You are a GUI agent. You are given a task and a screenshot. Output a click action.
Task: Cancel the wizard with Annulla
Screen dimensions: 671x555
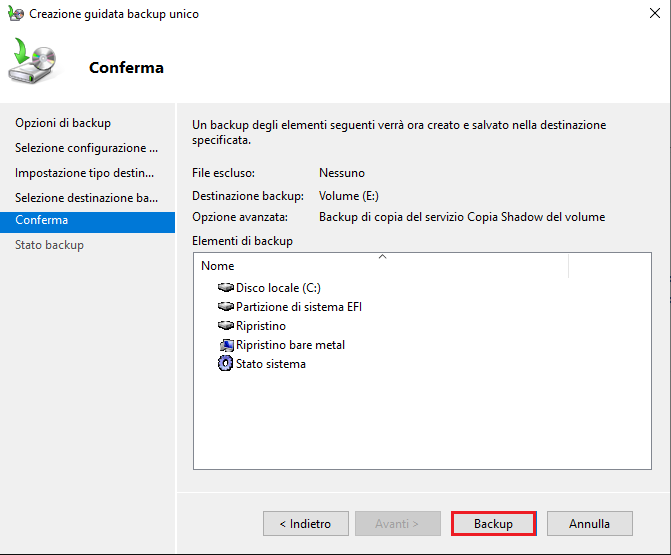[x=589, y=524]
